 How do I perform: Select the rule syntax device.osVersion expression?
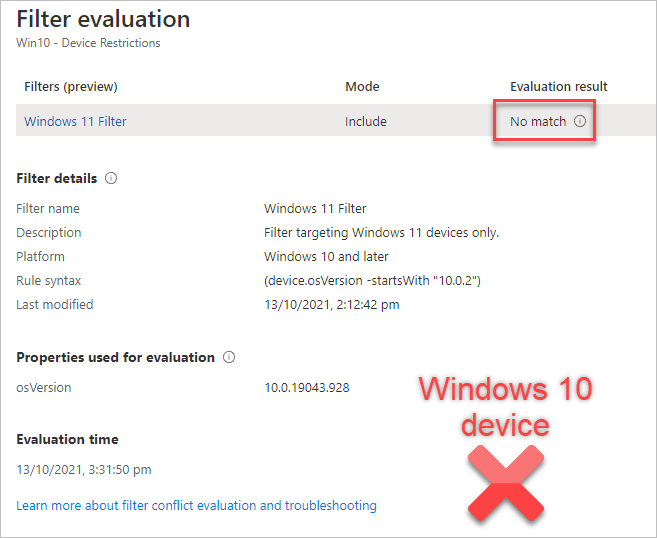pos(372,280)
